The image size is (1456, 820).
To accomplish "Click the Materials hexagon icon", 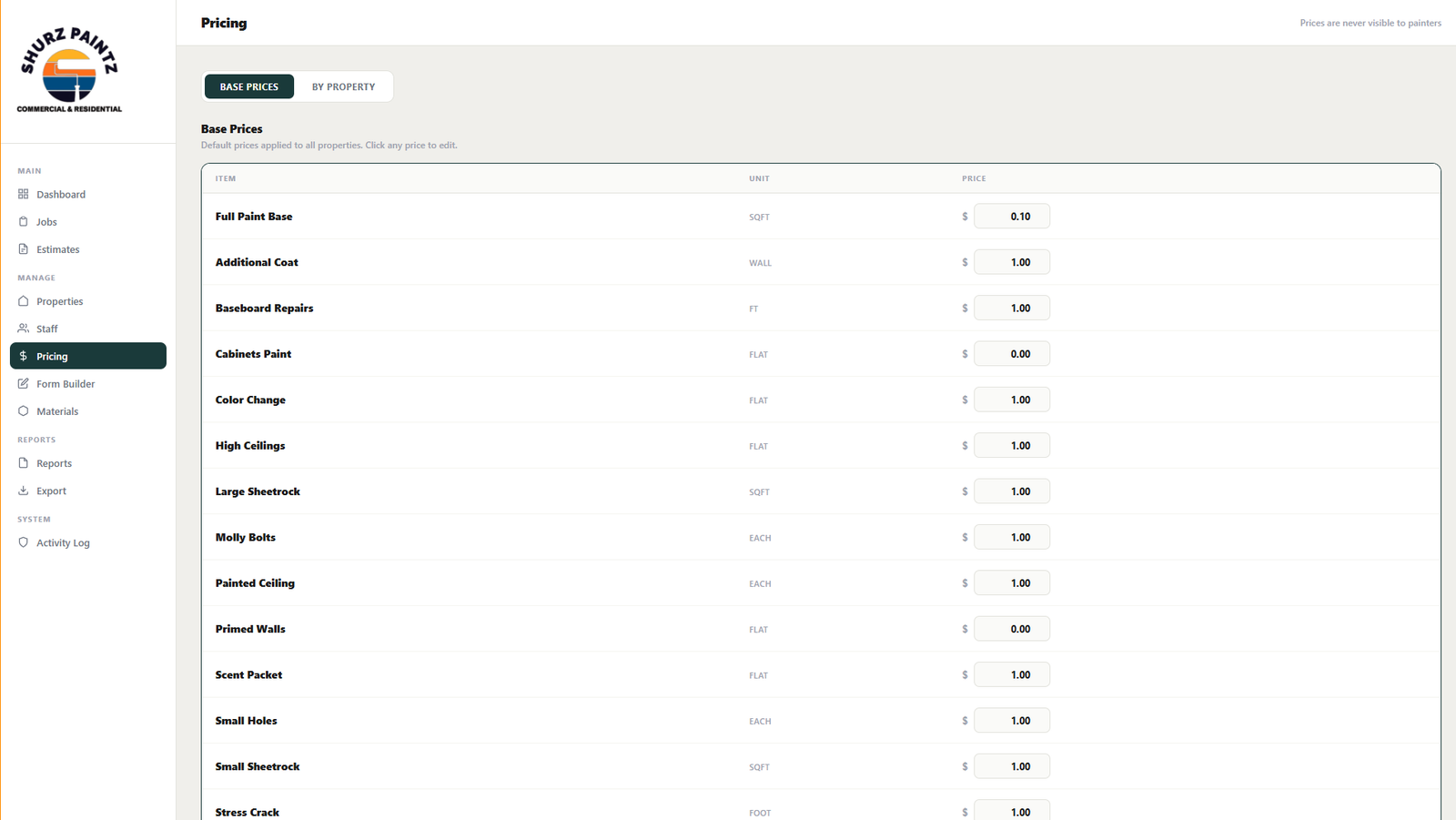I will [24, 410].
